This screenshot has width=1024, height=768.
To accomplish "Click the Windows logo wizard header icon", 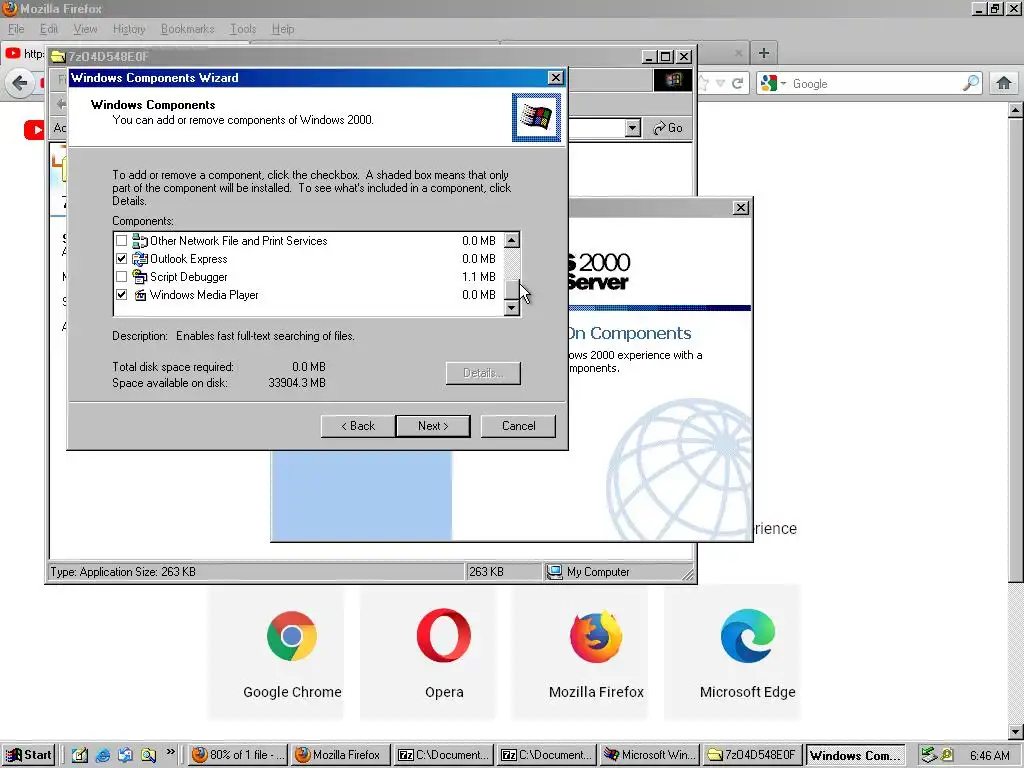I will [536, 118].
